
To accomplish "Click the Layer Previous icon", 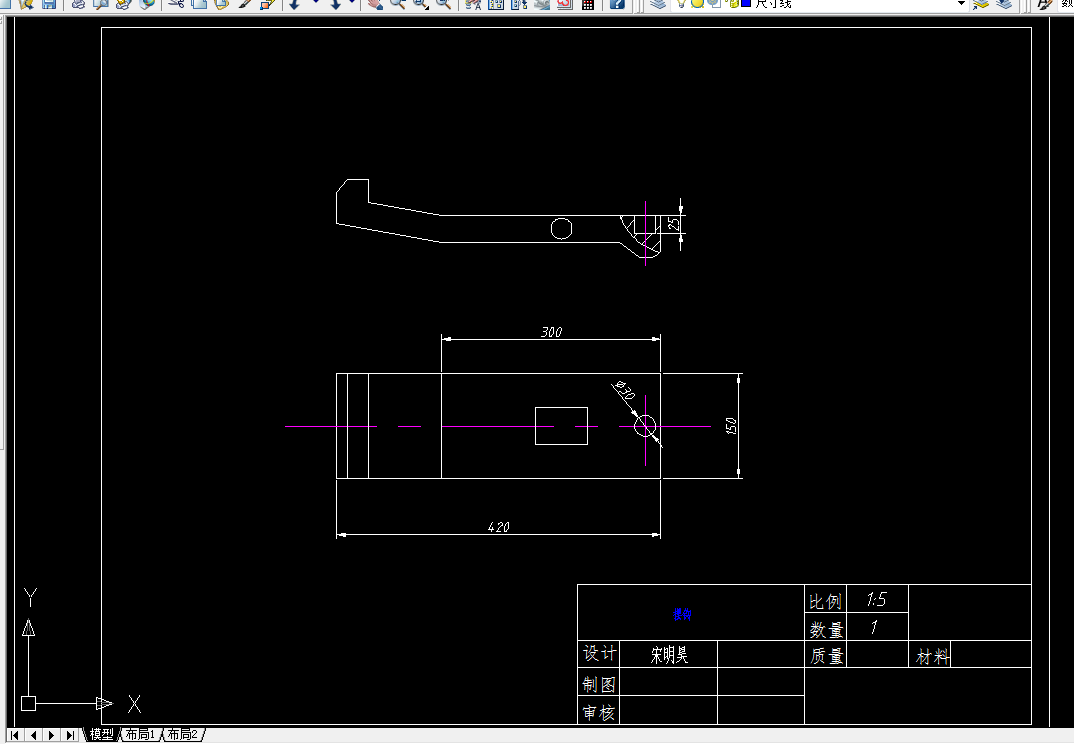I will [1004, 3].
